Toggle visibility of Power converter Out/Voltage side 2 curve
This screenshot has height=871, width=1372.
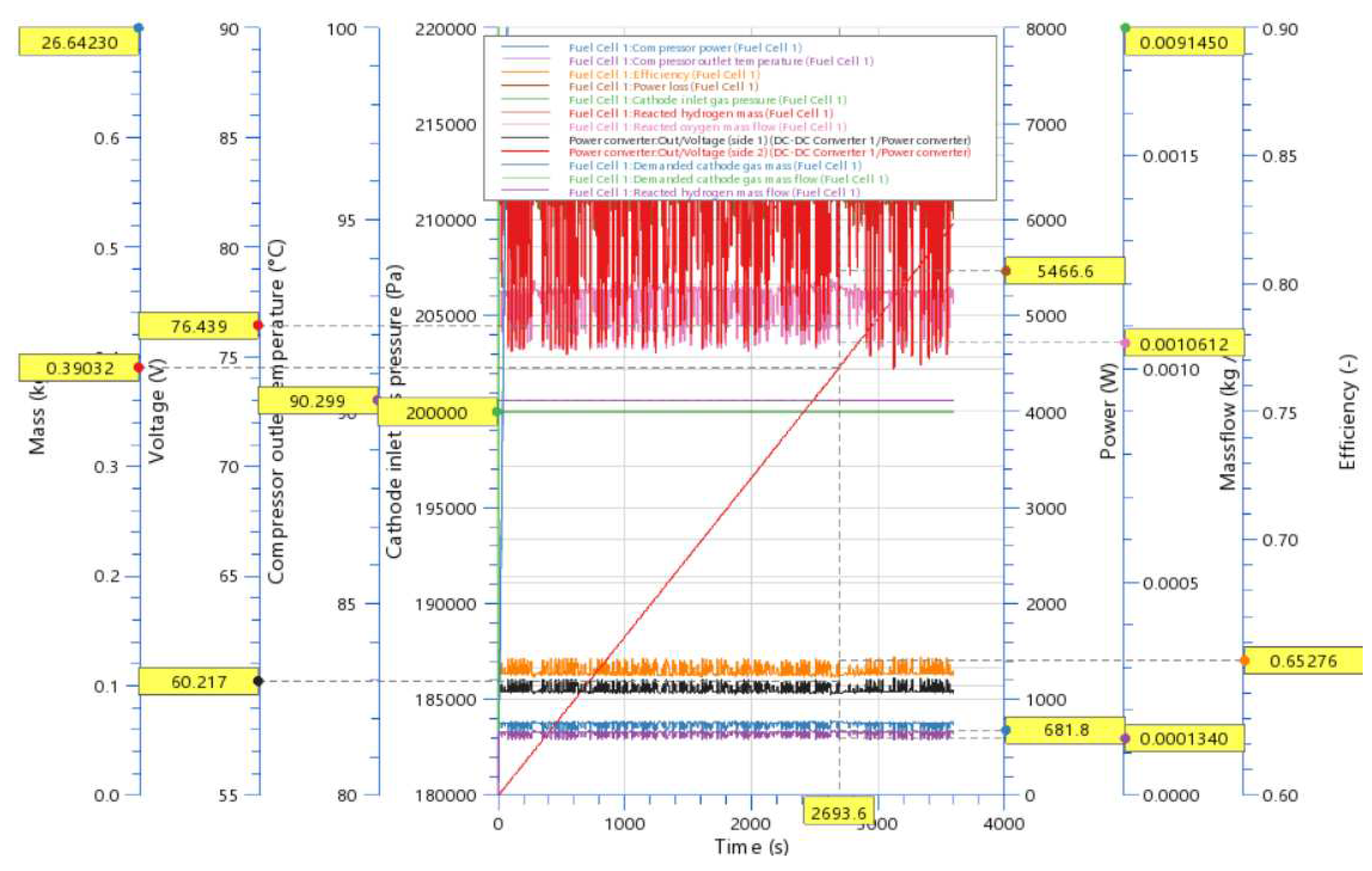pyautogui.click(x=769, y=152)
